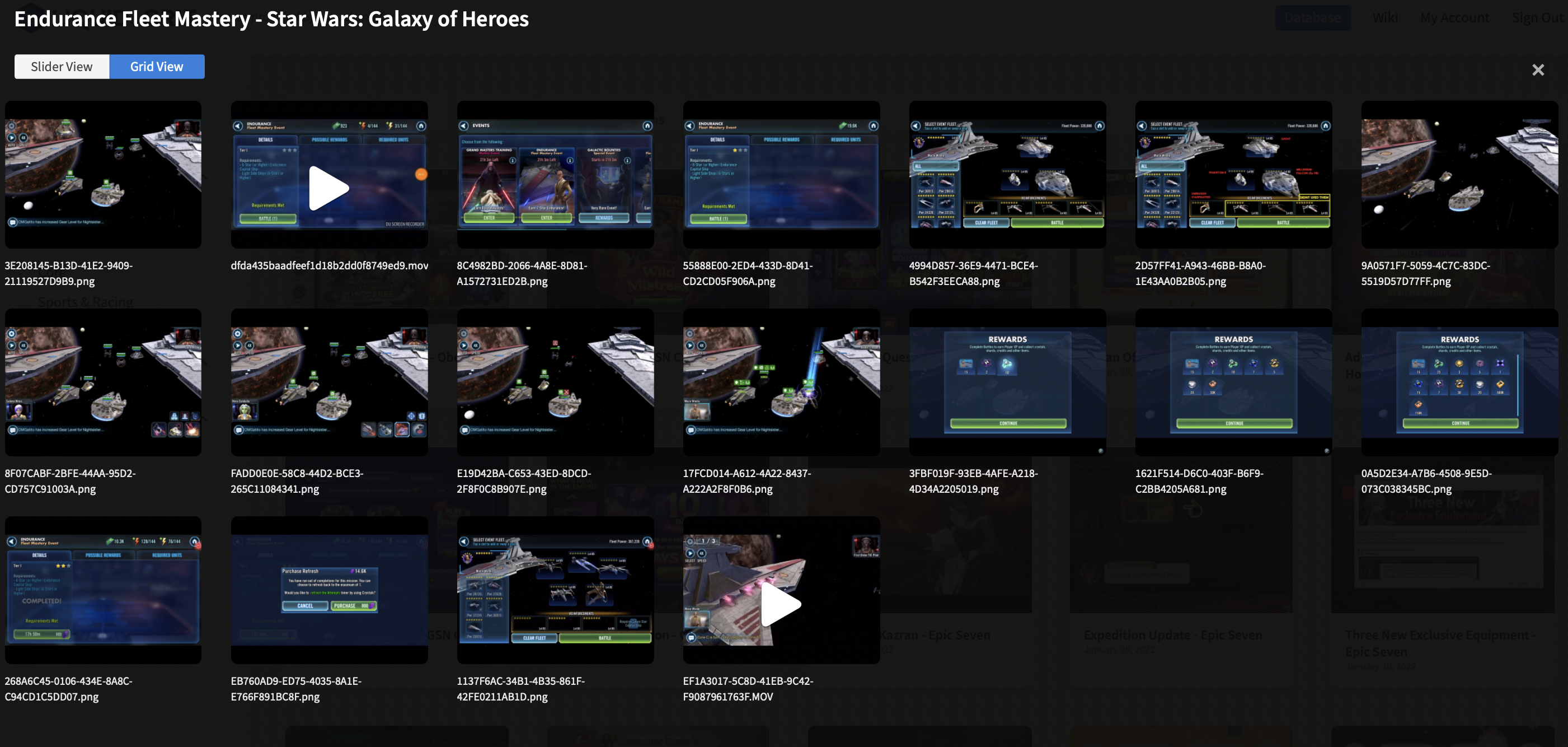Click filename 8C4982BD-2066-4A8E-8D81-A1572731ED2B.png
This screenshot has width=1568, height=747.
click(x=522, y=273)
